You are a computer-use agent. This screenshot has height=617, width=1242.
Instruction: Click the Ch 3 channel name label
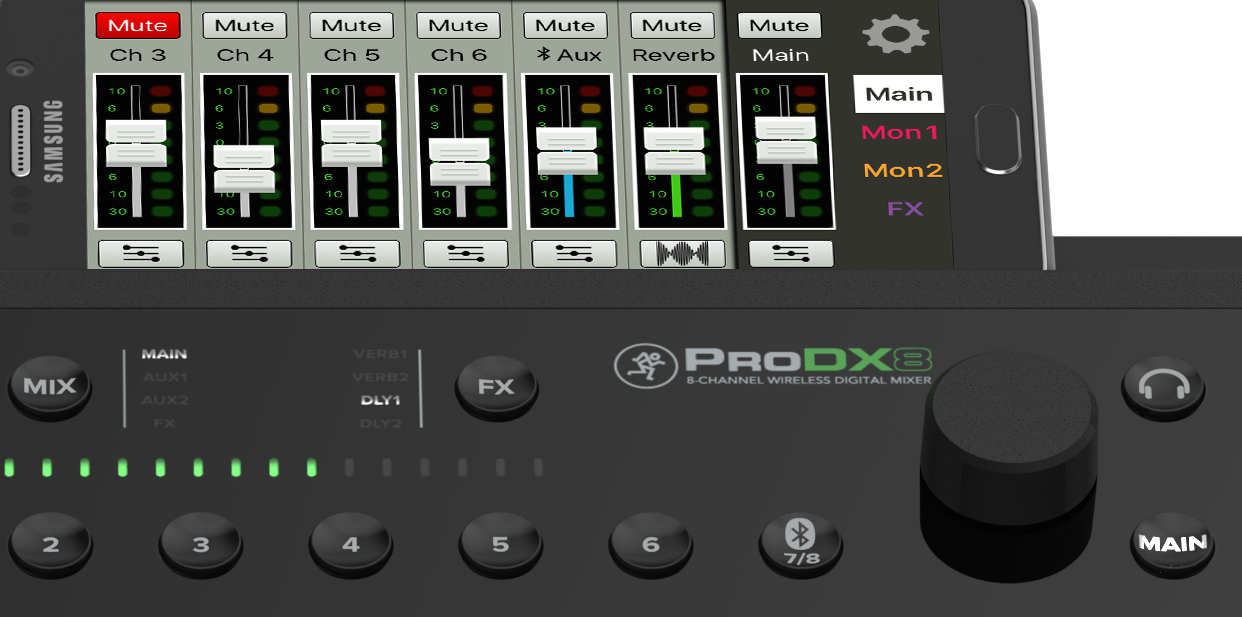pyautogui.click(x=138, y=55)
